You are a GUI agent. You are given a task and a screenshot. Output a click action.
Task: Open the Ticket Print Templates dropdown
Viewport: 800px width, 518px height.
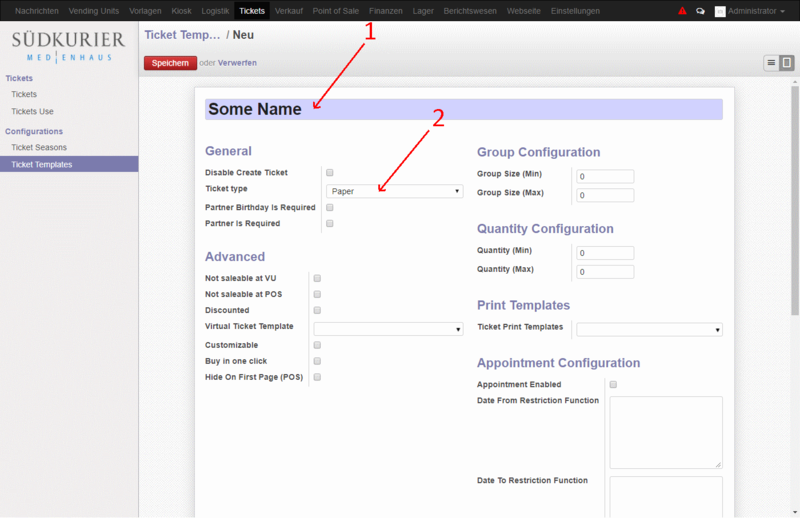(x=649, y=330)
